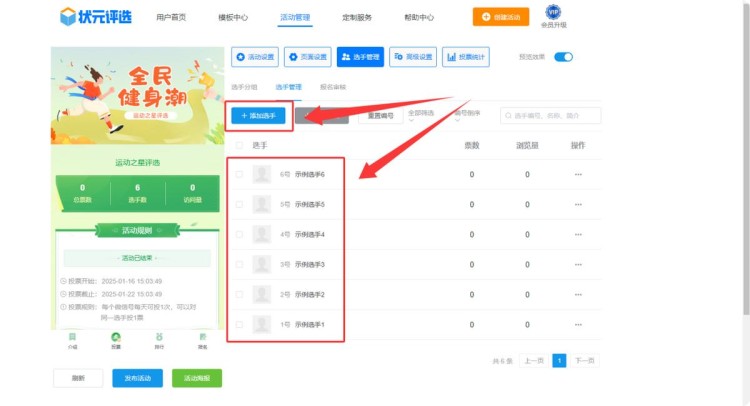Focus the contestant search input field
The height and width of the screenshot is (406, 750).
point(550,116)
